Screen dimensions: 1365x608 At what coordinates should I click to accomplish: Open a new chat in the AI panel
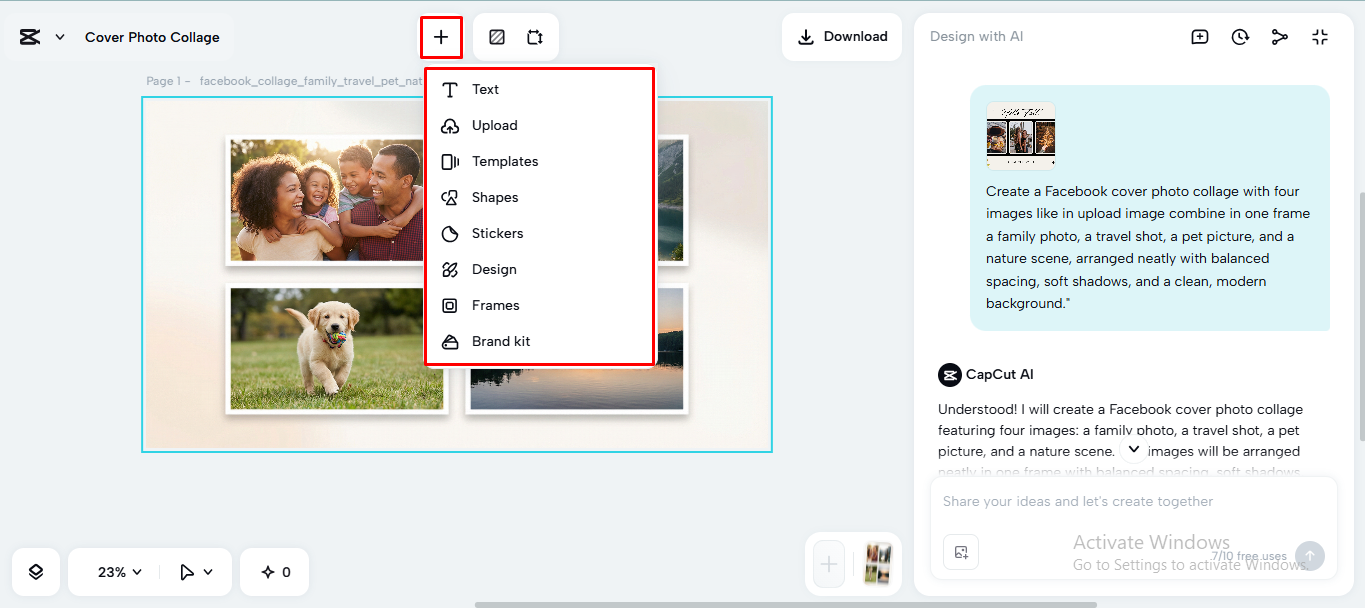click(1199, 36)
